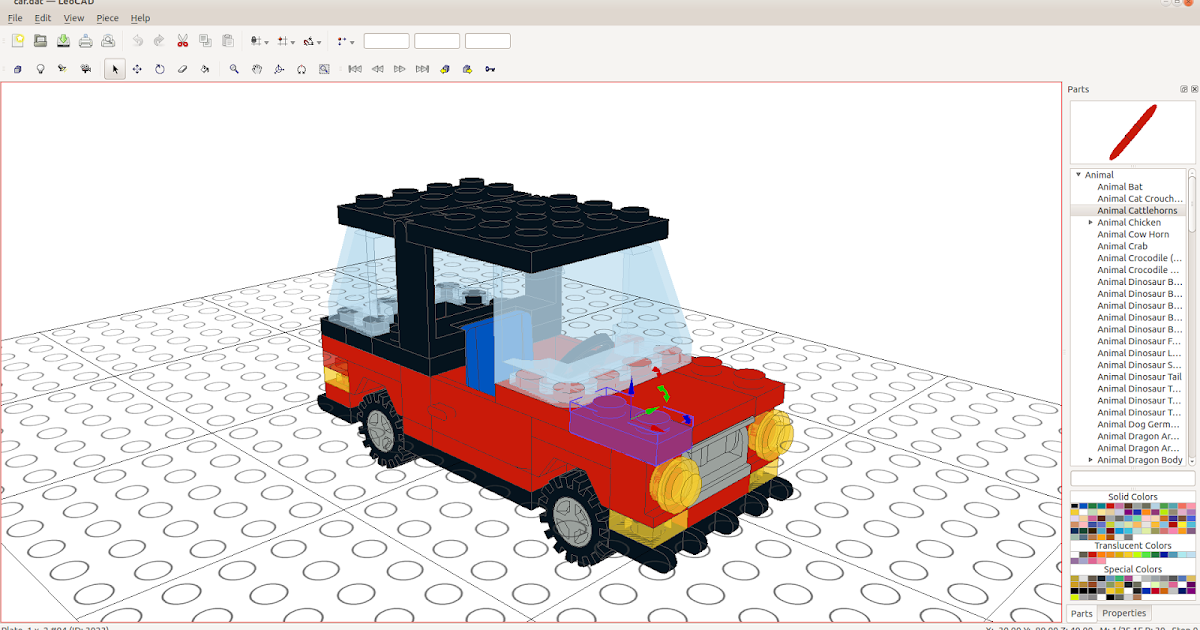Screen dimensions: 1200x630
Task: Expand the Animal Chicken tree node
Action: click(x=1091, y=222)
